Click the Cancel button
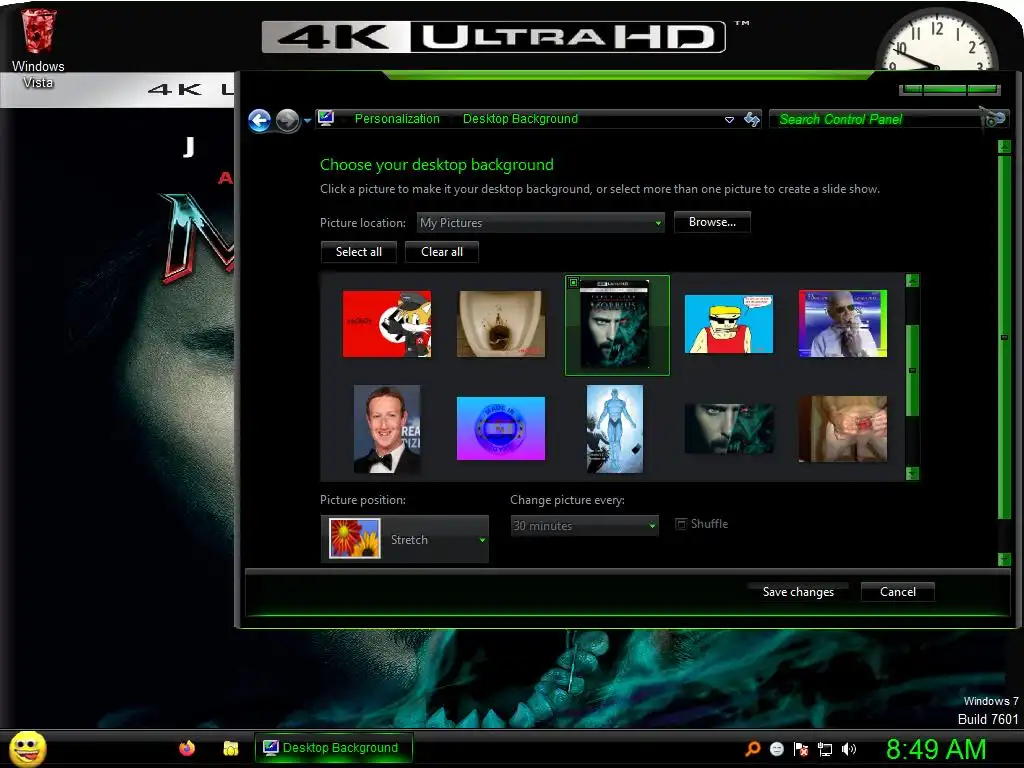Viewport: 1024px width, 768px height. tap(897, 592)
